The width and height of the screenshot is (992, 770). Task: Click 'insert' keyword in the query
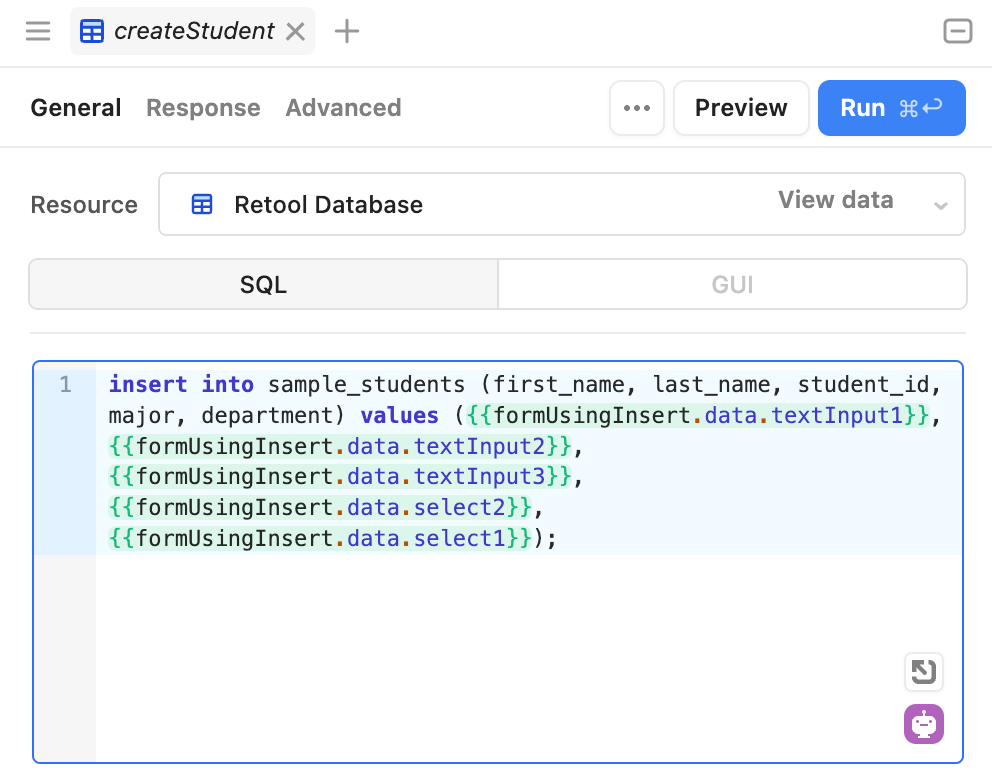(x=148, y=384)
